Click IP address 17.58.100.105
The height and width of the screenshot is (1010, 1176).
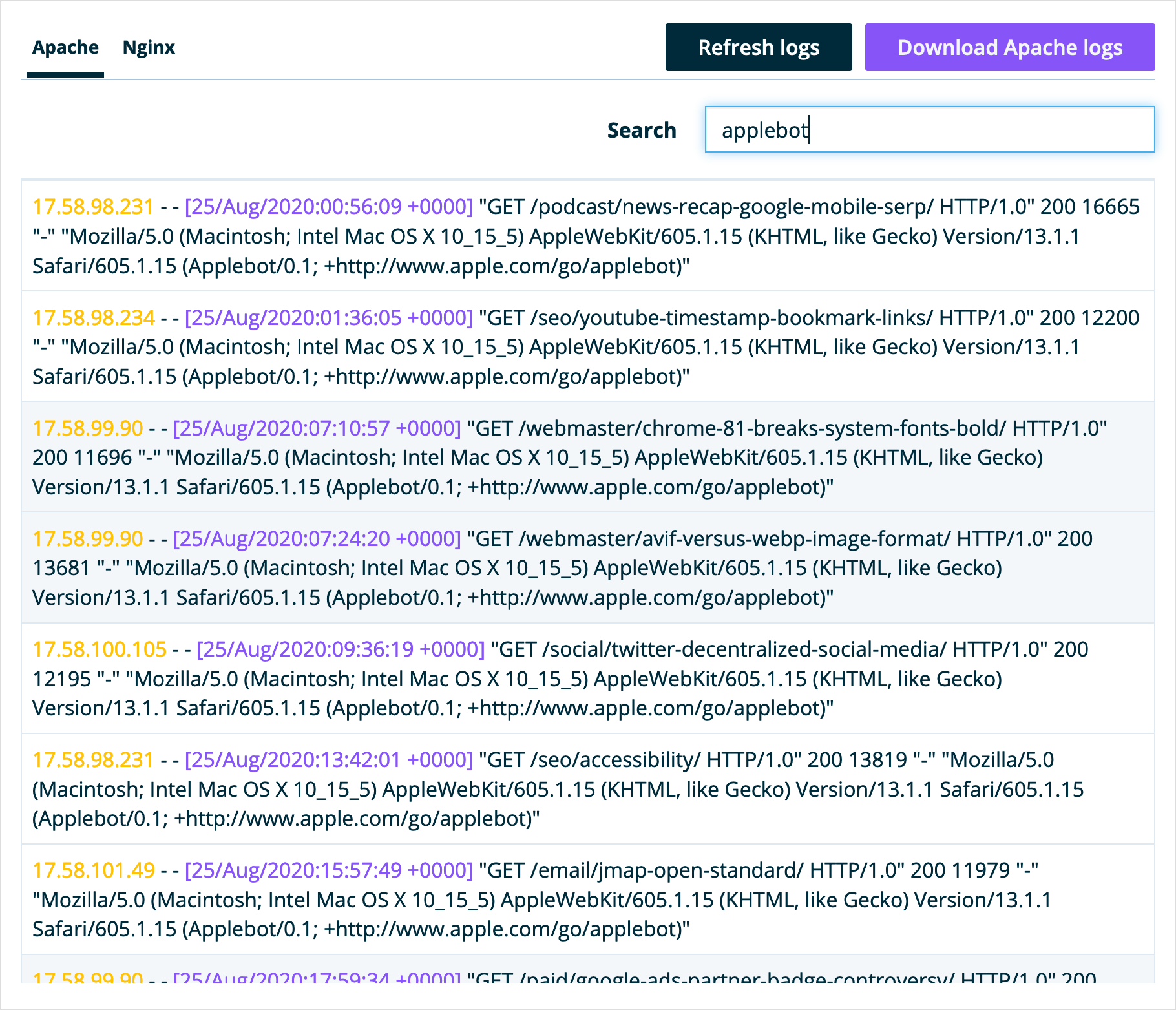(100, 649)
